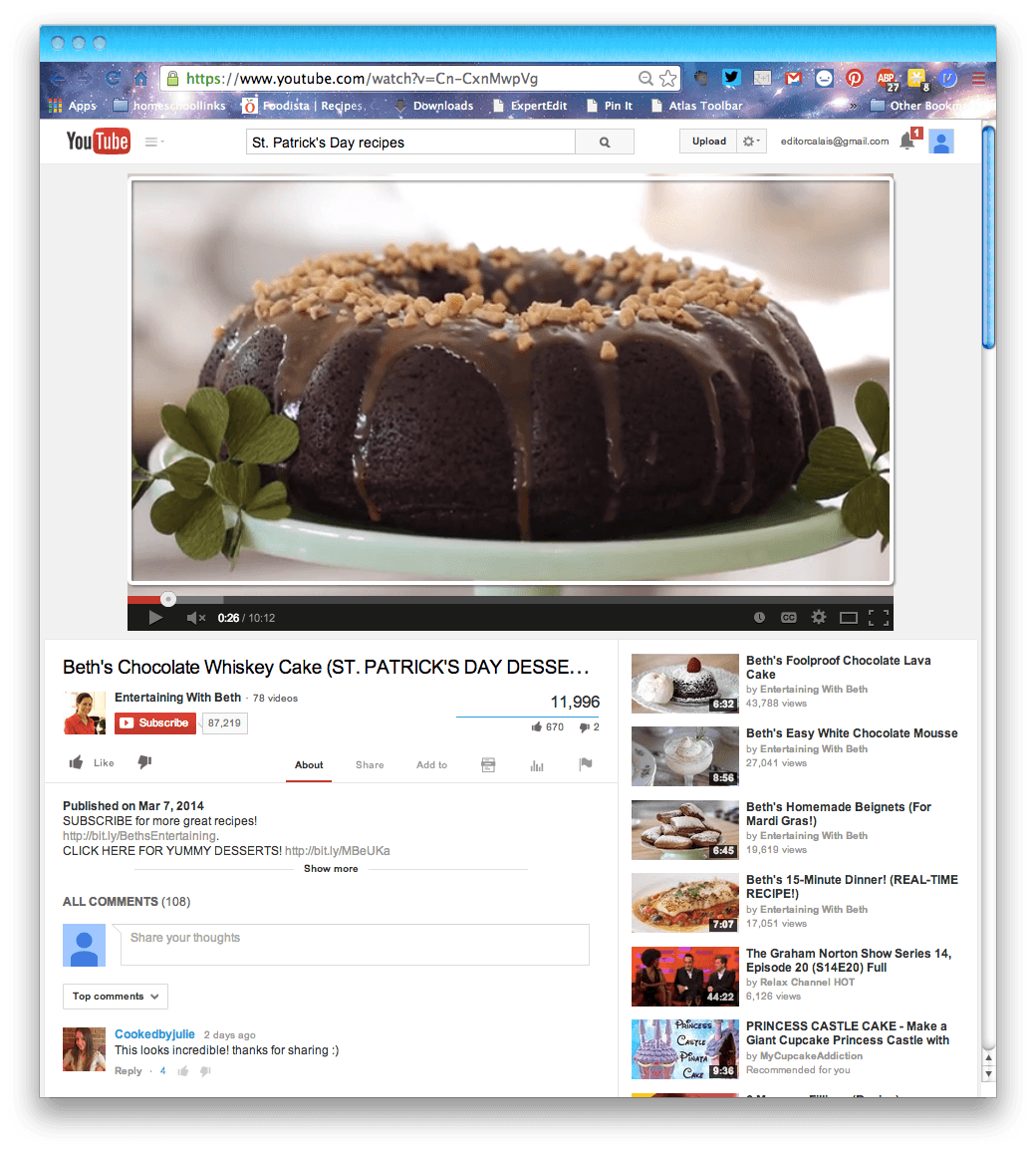
Task: Enter fullscreen mode on the player
Action: [879, 617]
